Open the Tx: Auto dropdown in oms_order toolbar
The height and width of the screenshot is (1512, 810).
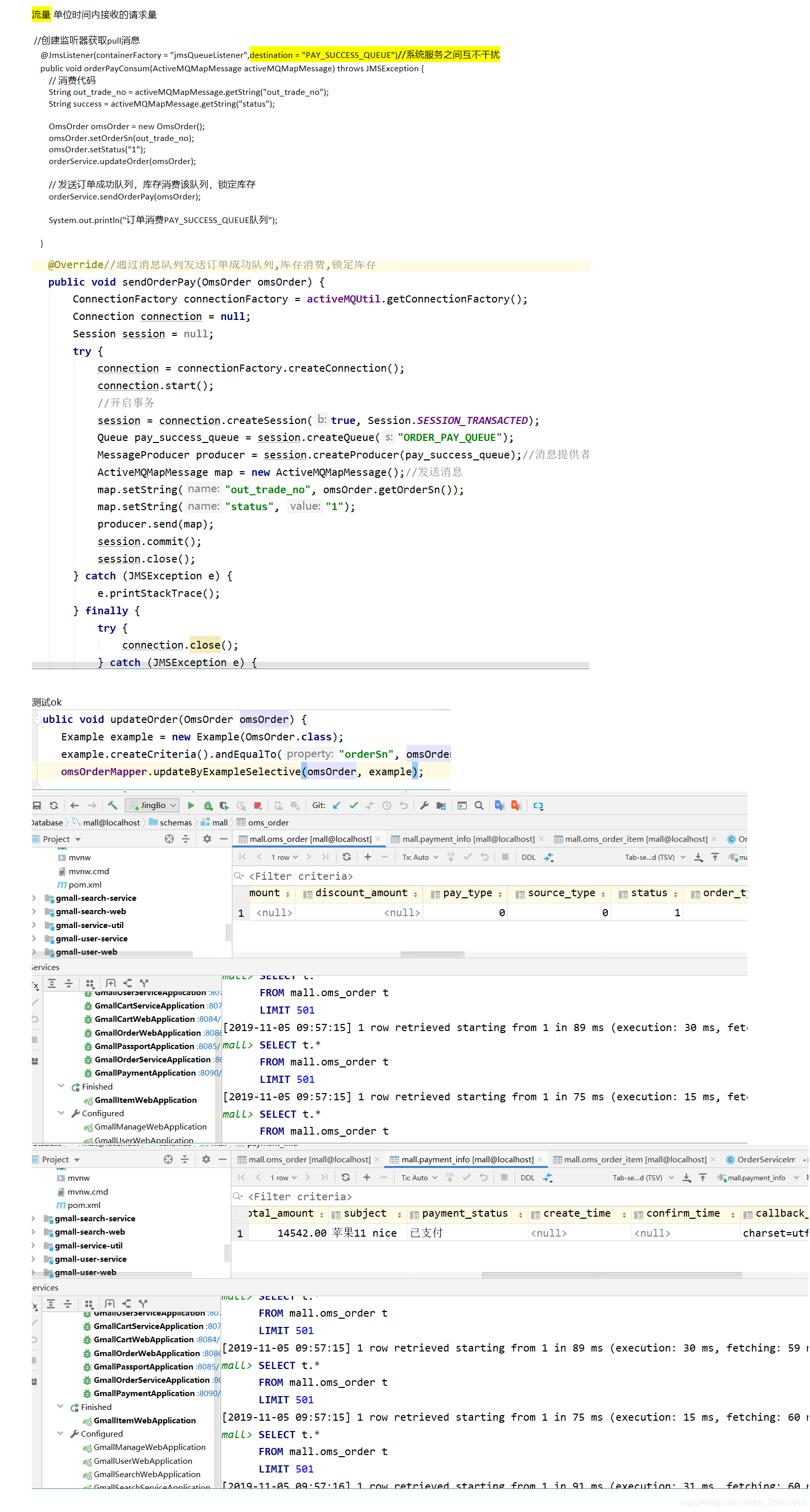tap(420, 857)
